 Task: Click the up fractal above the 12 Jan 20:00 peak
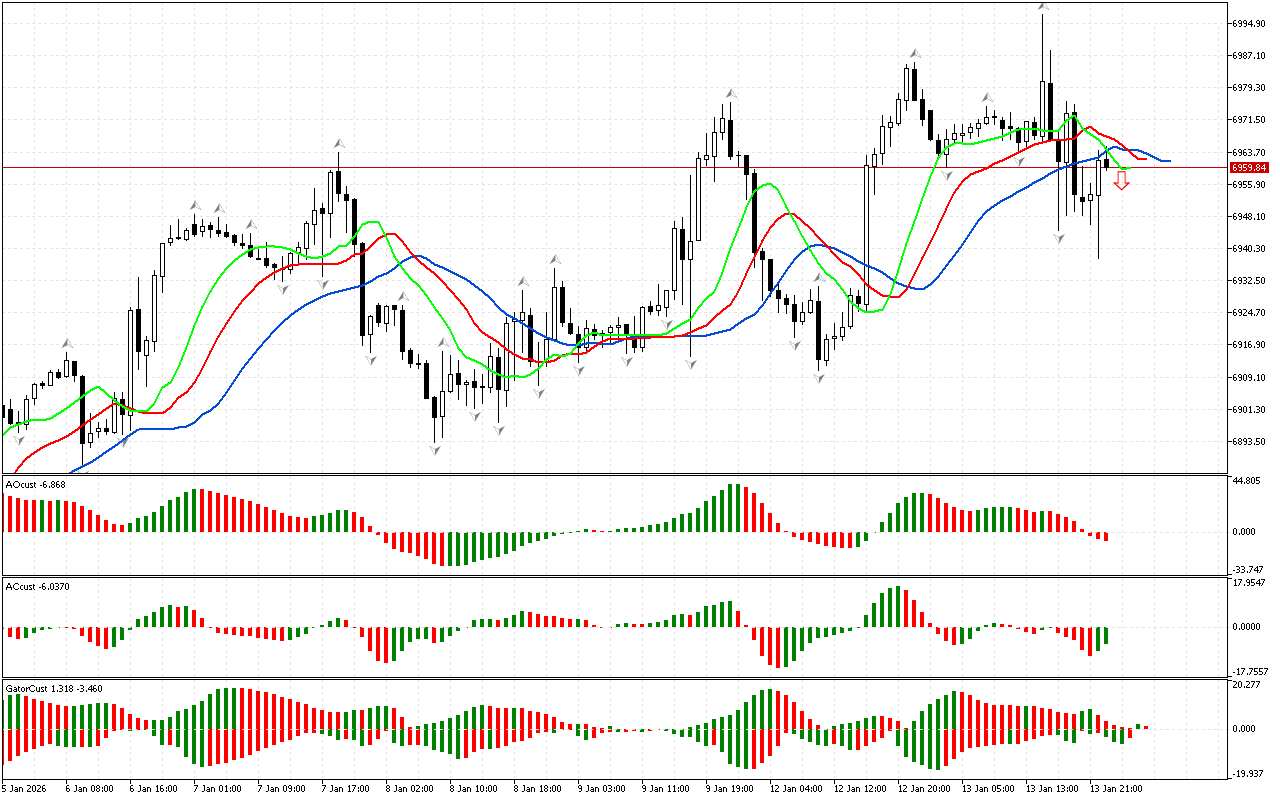pyautogui.click(x=913, y=53)
